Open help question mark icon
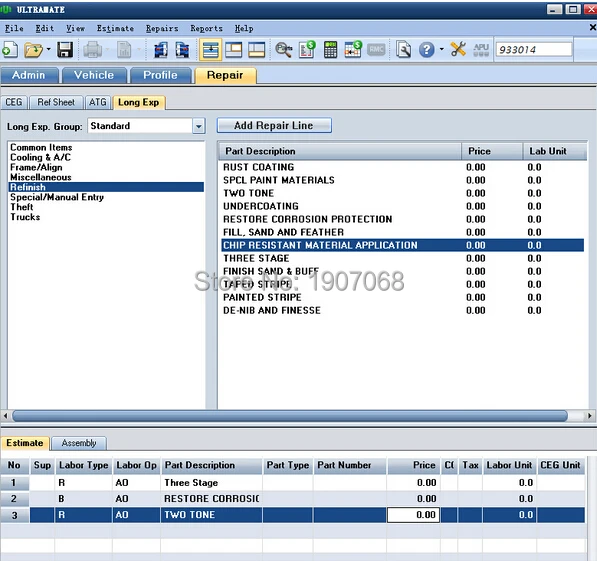 [426, 50]
